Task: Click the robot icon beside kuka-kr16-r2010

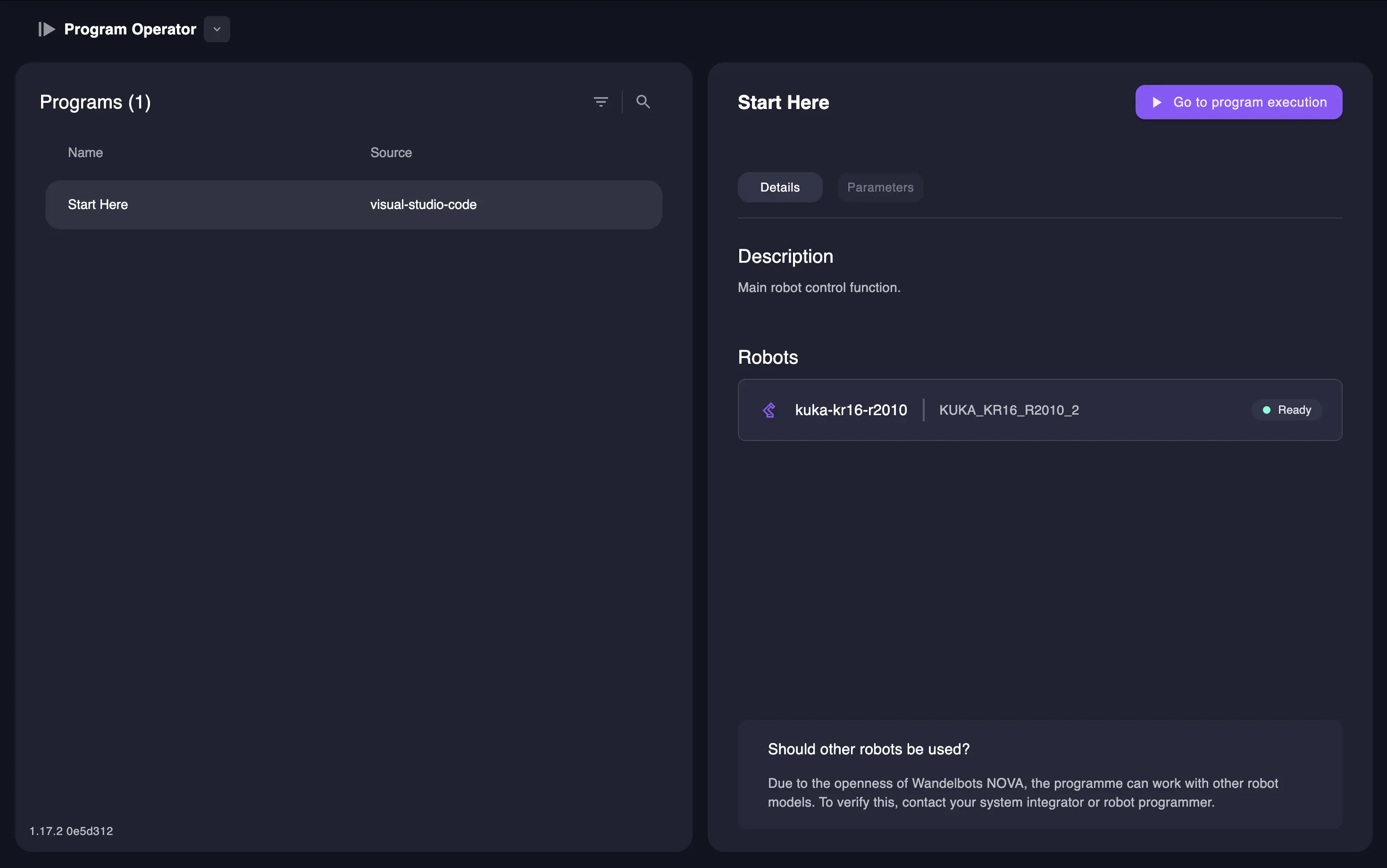Action: click(x=769, y=409)
